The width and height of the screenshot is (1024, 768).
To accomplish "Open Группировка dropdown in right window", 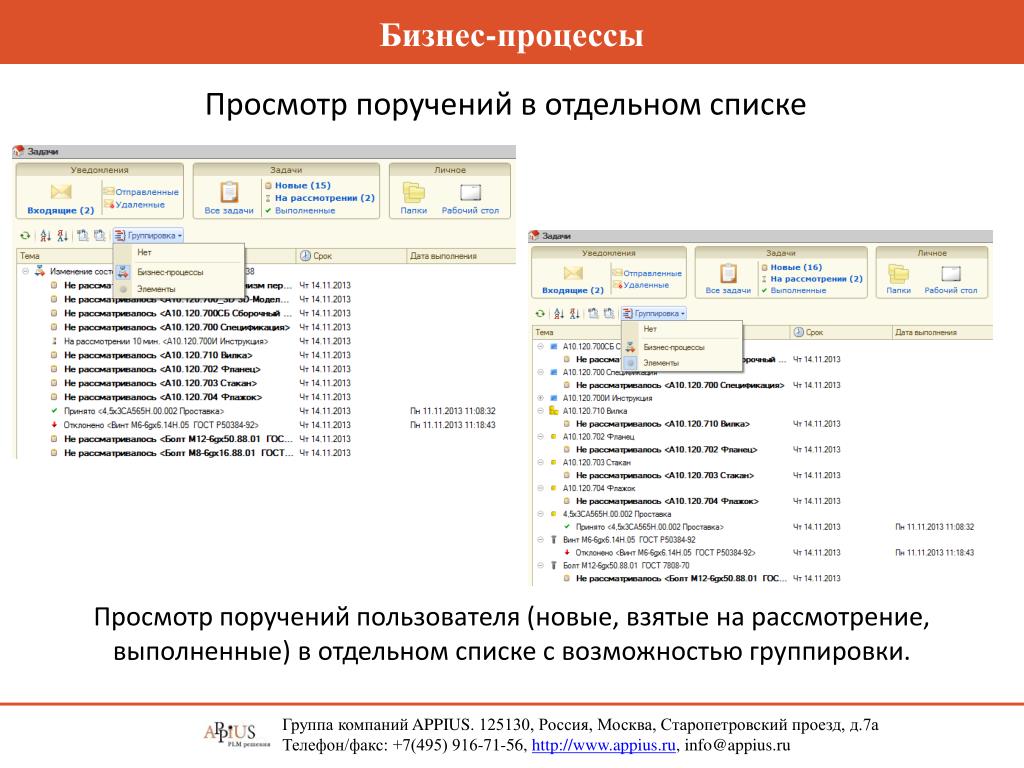I will [x=653, y=313].
